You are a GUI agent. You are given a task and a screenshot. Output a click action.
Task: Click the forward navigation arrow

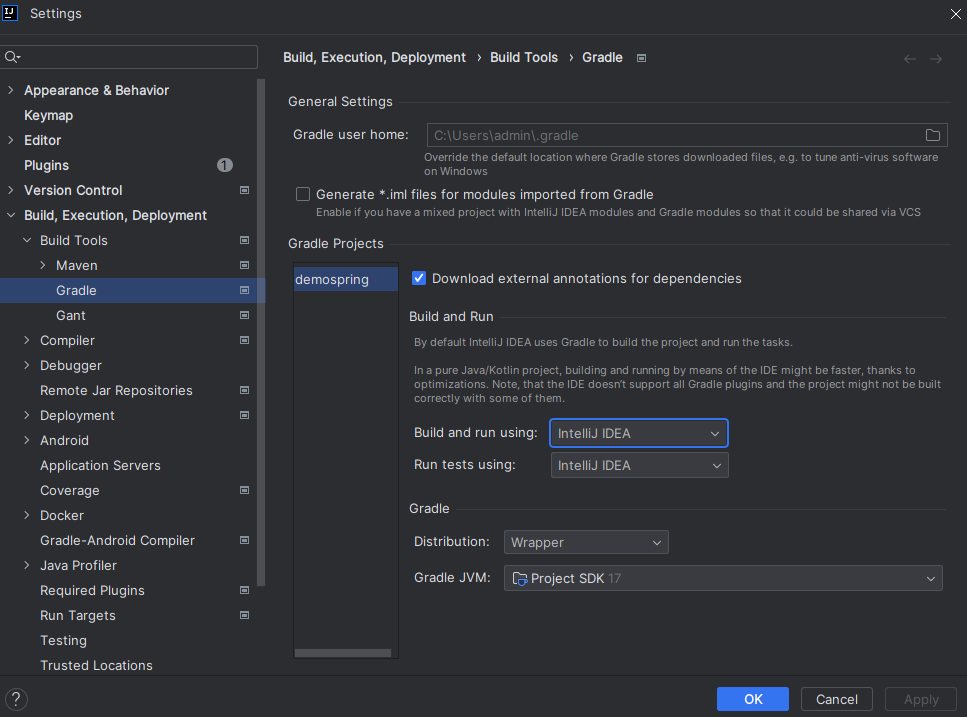(936, 59)
